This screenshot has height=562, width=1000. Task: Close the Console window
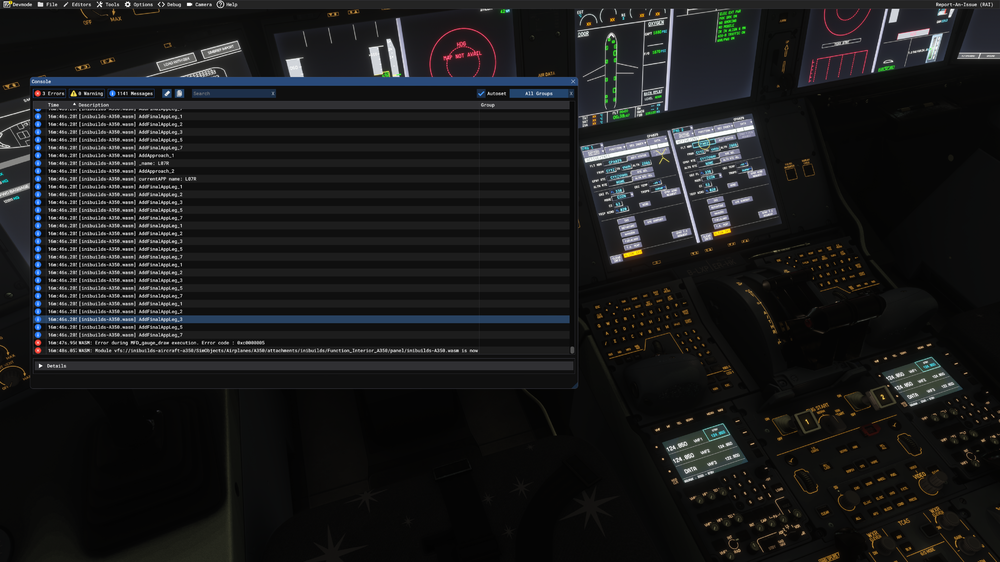point(573,81)
